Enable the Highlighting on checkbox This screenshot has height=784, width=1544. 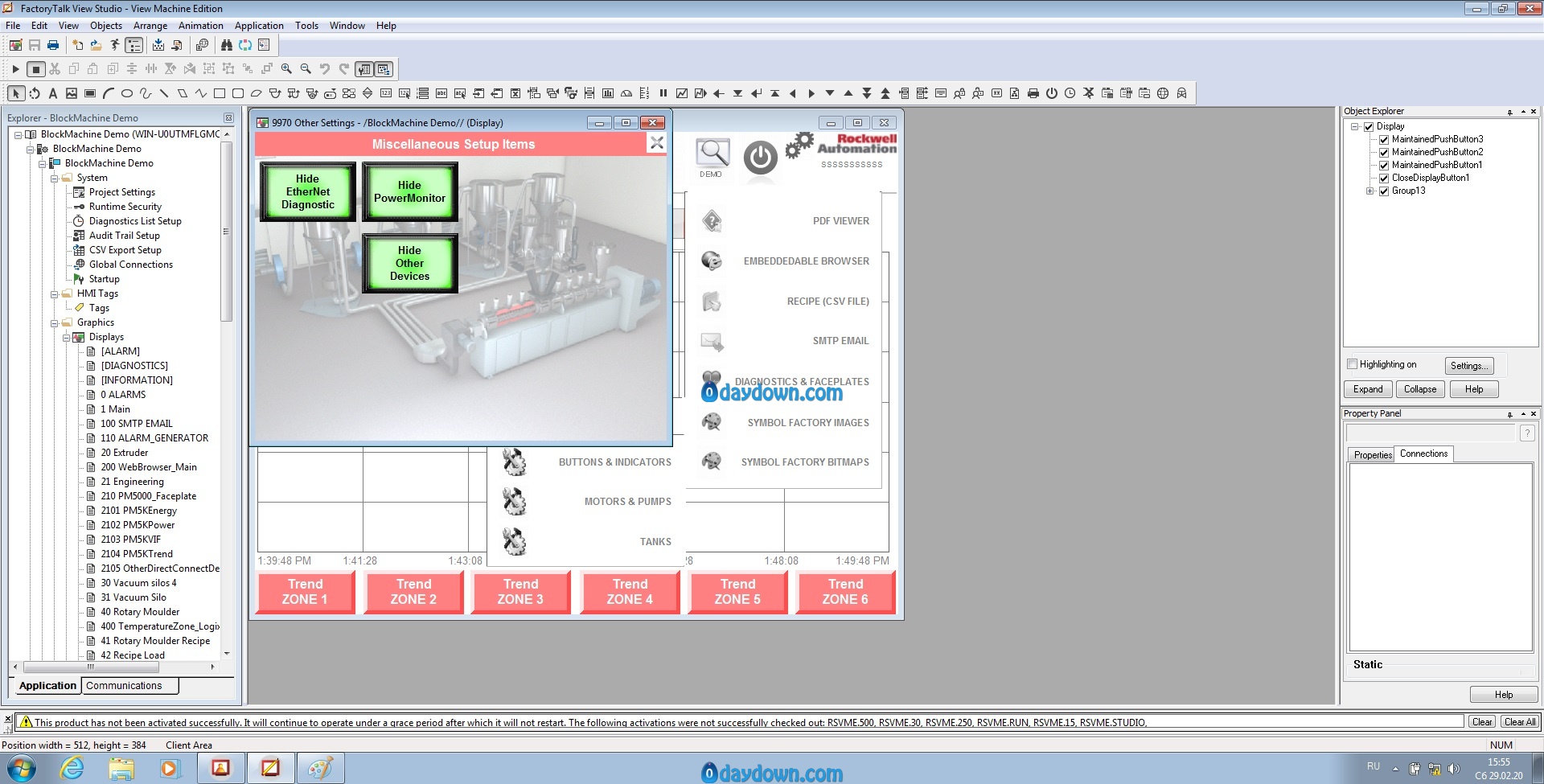(x=1353, y=364)
